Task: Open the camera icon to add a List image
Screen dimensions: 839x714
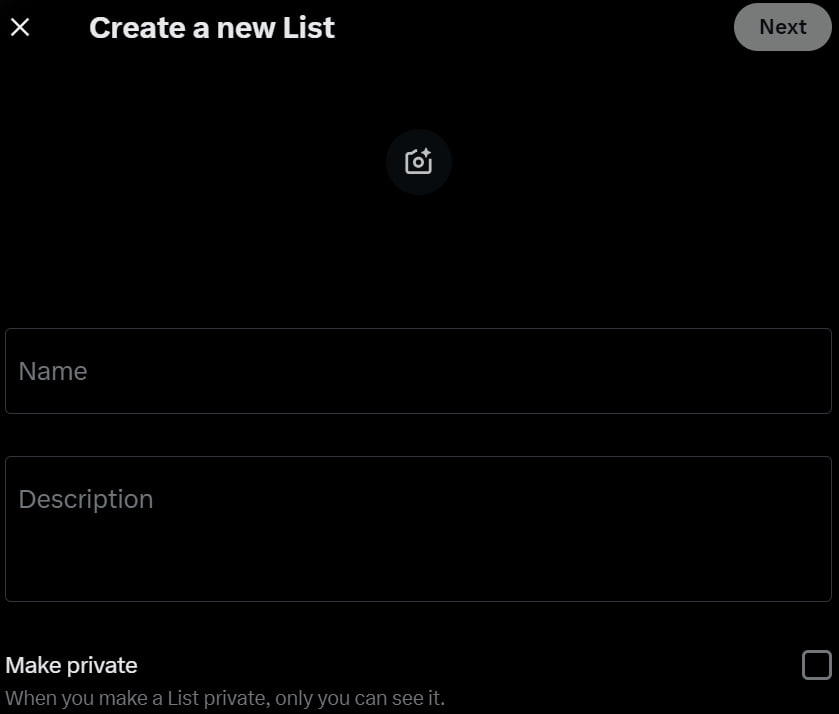Action: 418,161
